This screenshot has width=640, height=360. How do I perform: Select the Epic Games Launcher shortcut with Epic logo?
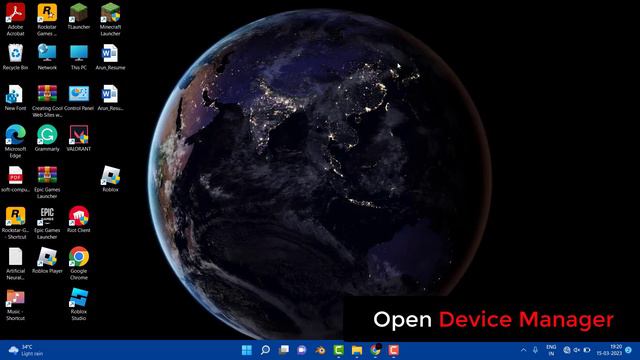click(x=47, y=222)
